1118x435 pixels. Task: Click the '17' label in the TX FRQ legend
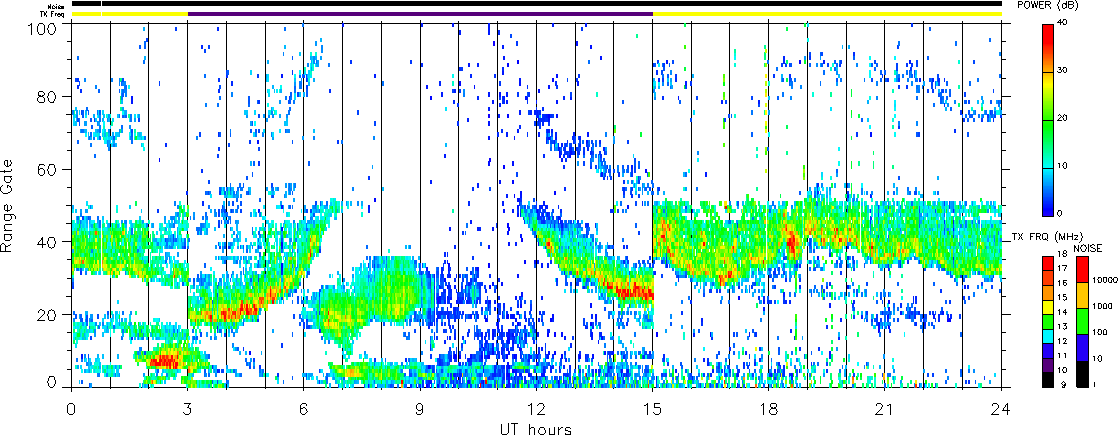(1062, 268)
